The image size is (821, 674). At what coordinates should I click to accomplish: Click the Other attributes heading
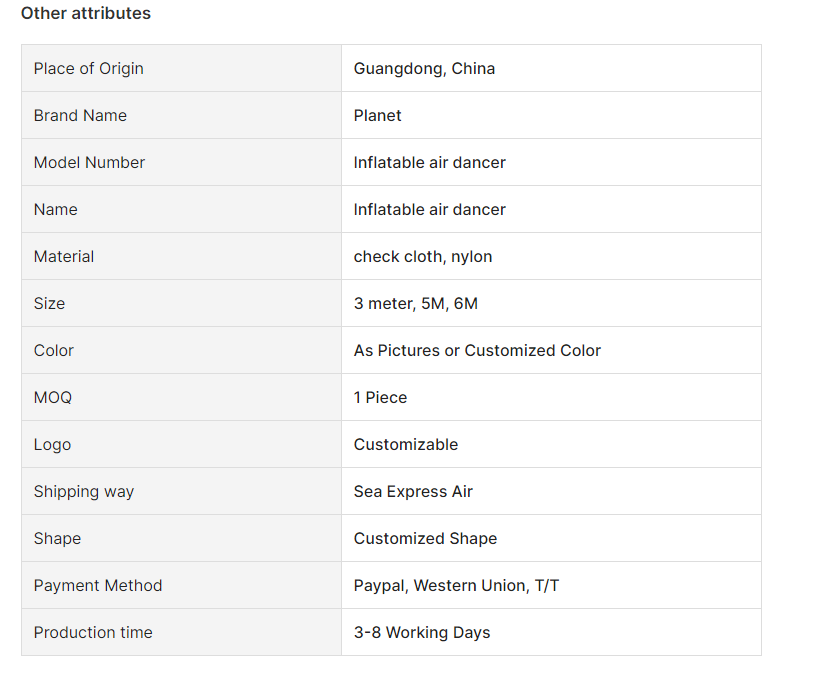click(86, 14)
